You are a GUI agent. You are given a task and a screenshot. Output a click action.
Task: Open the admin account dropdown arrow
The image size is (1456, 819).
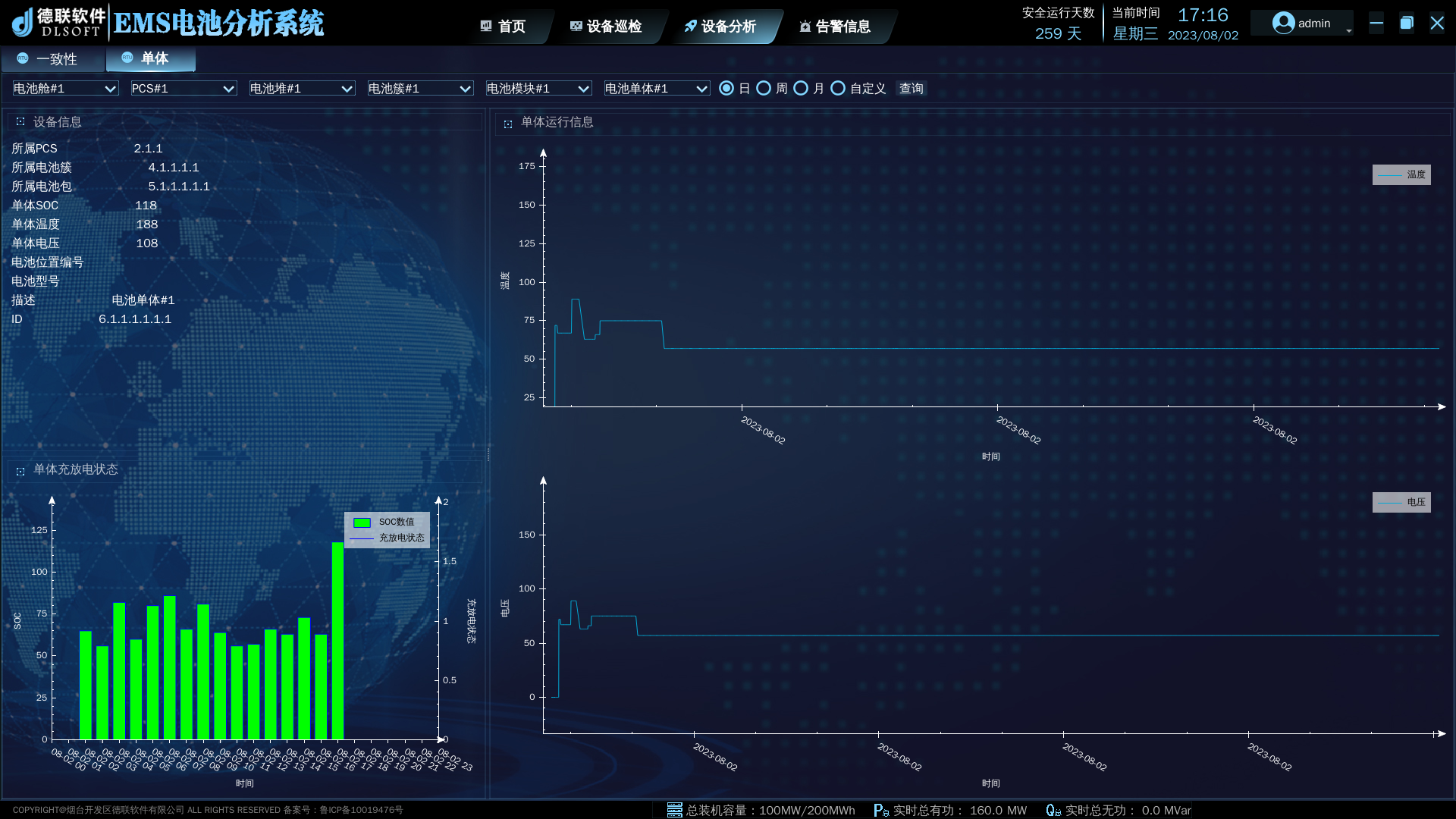1348,31
